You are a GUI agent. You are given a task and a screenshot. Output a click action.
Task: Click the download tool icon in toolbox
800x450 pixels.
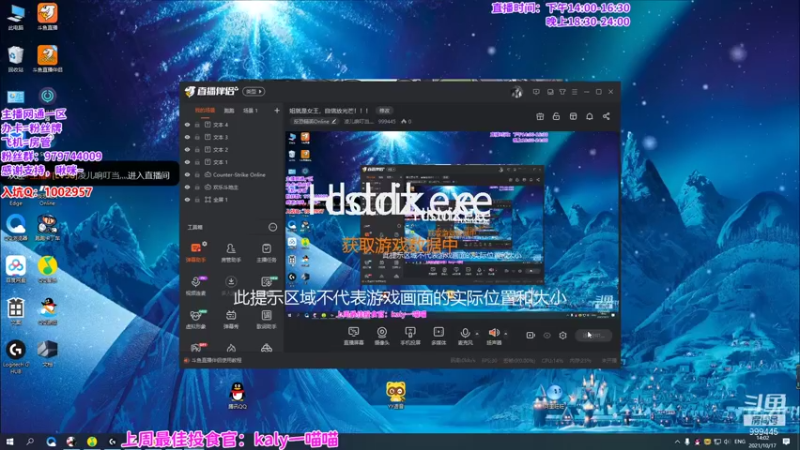click(x=231, y=282)
